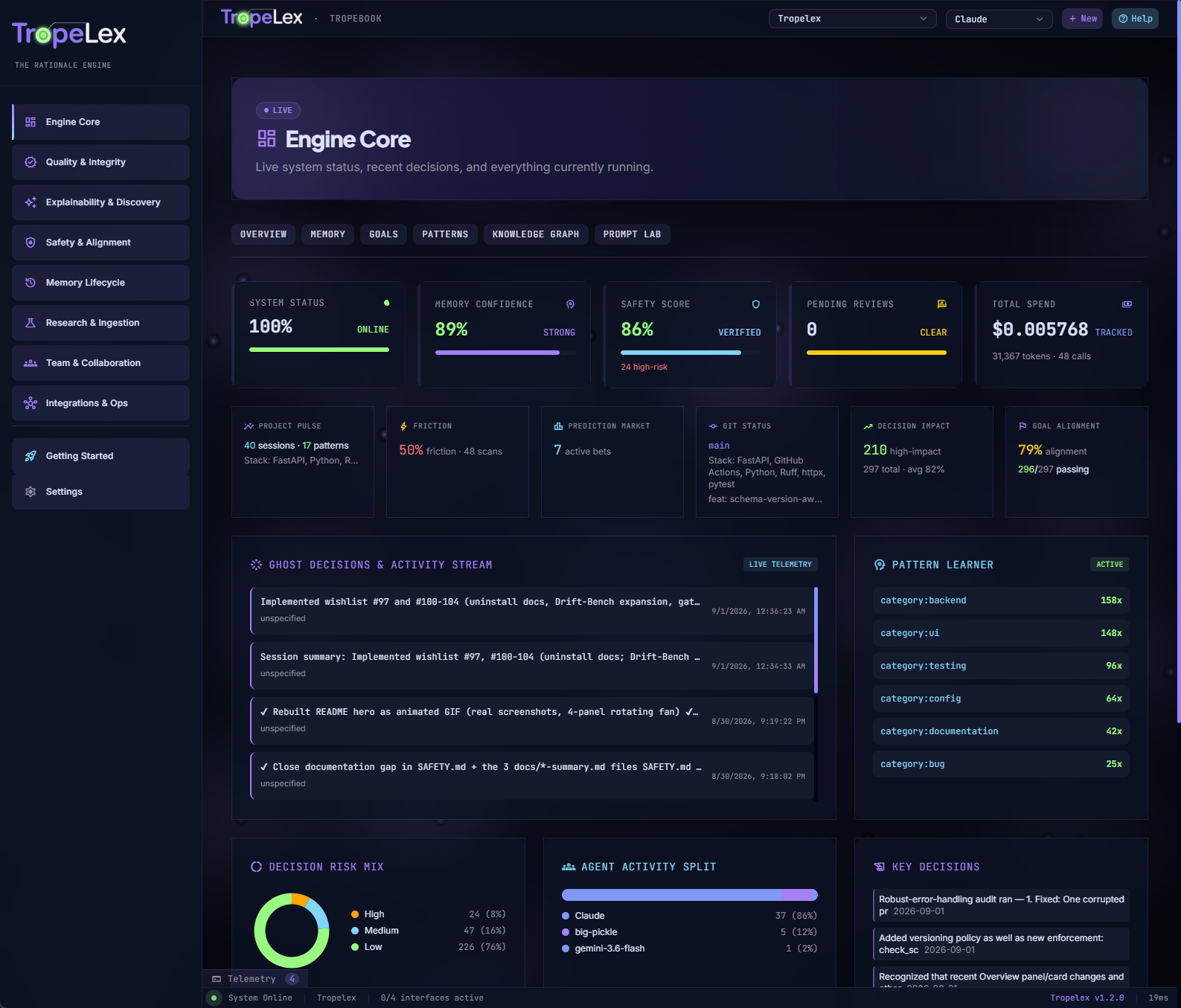Click the Git Status commit icon

714,426
